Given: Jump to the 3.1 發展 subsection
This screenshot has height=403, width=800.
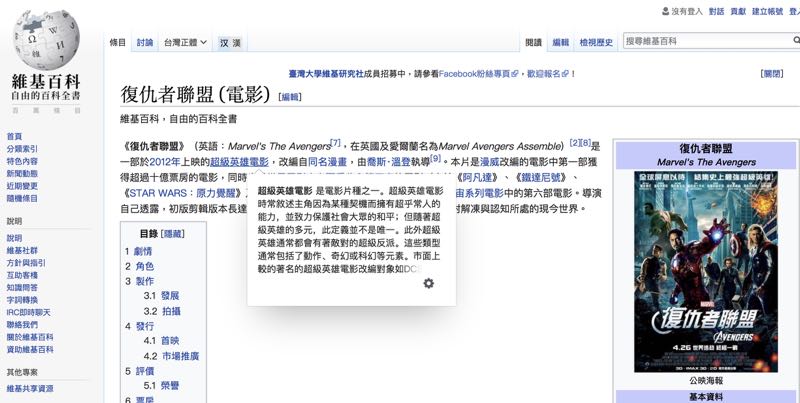Looking at the screenshot, I should point(161,296).
